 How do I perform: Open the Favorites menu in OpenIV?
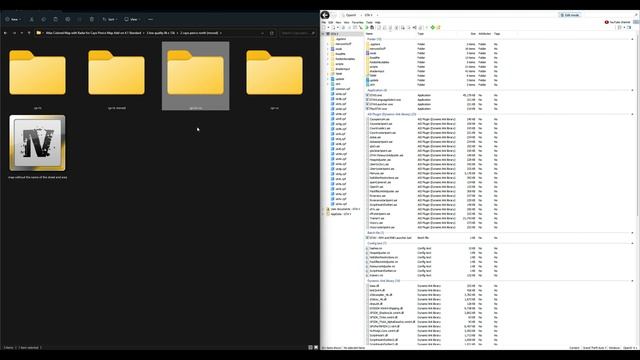click(x=358, y=22)
